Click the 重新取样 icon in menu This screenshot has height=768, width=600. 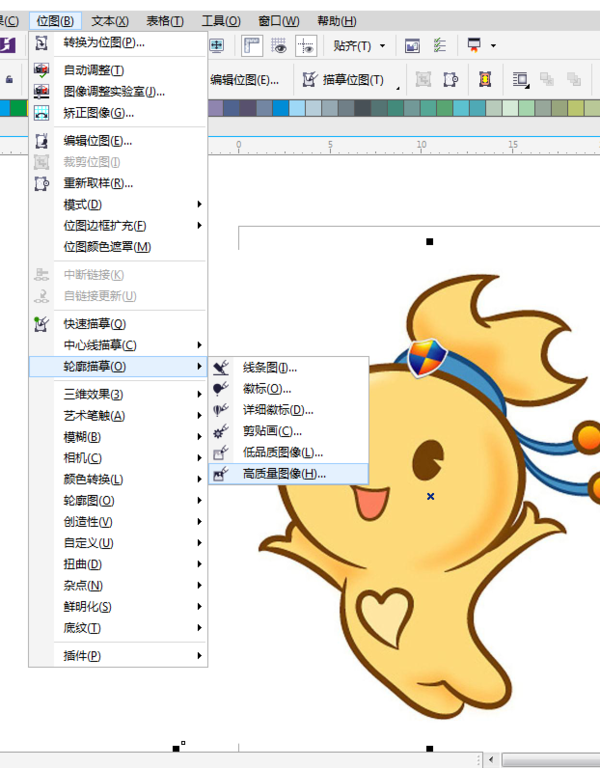pos(42,184)
